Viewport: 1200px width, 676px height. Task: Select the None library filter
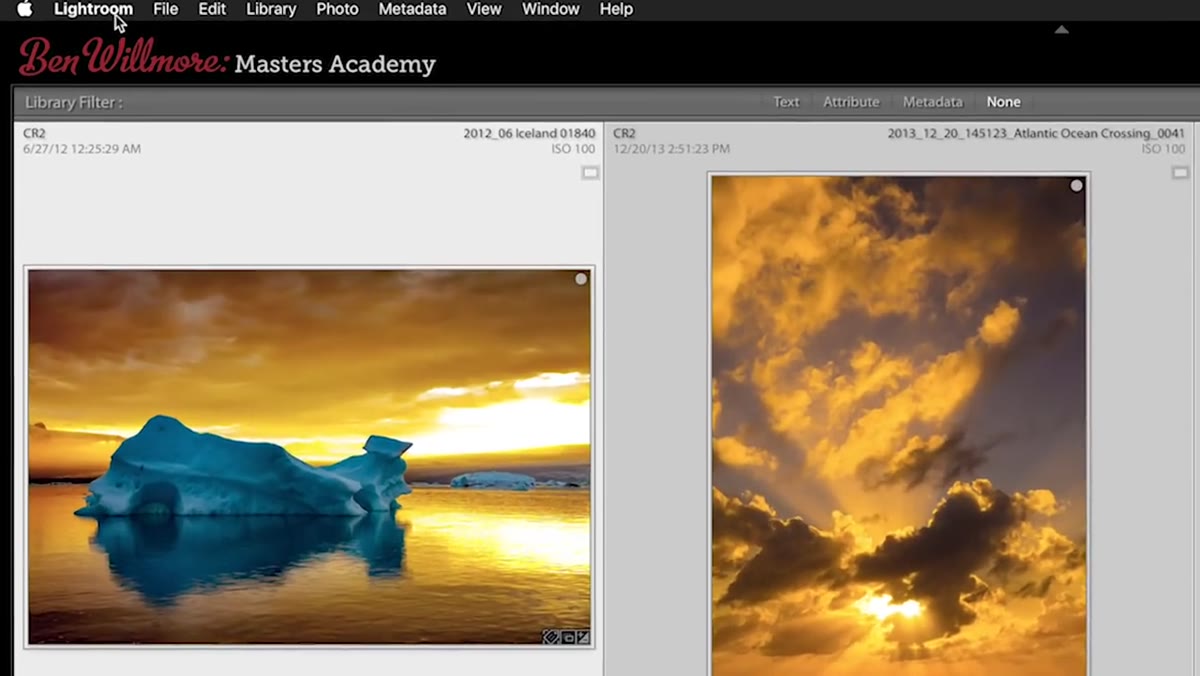click(x=1003, y=102)
